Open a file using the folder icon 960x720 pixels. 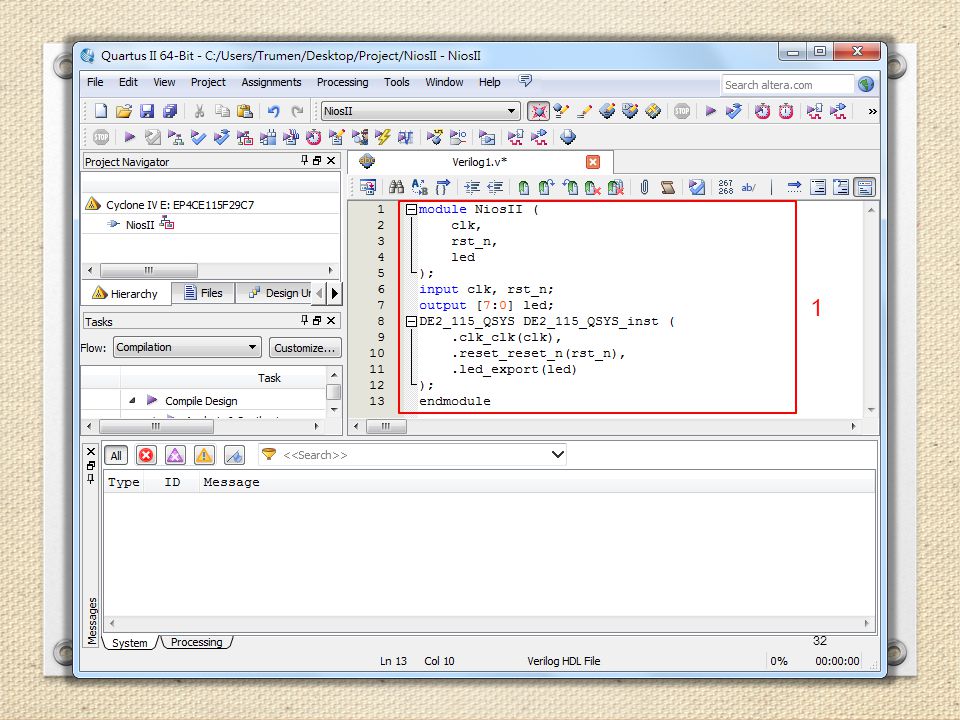click(x=124, y=111)
